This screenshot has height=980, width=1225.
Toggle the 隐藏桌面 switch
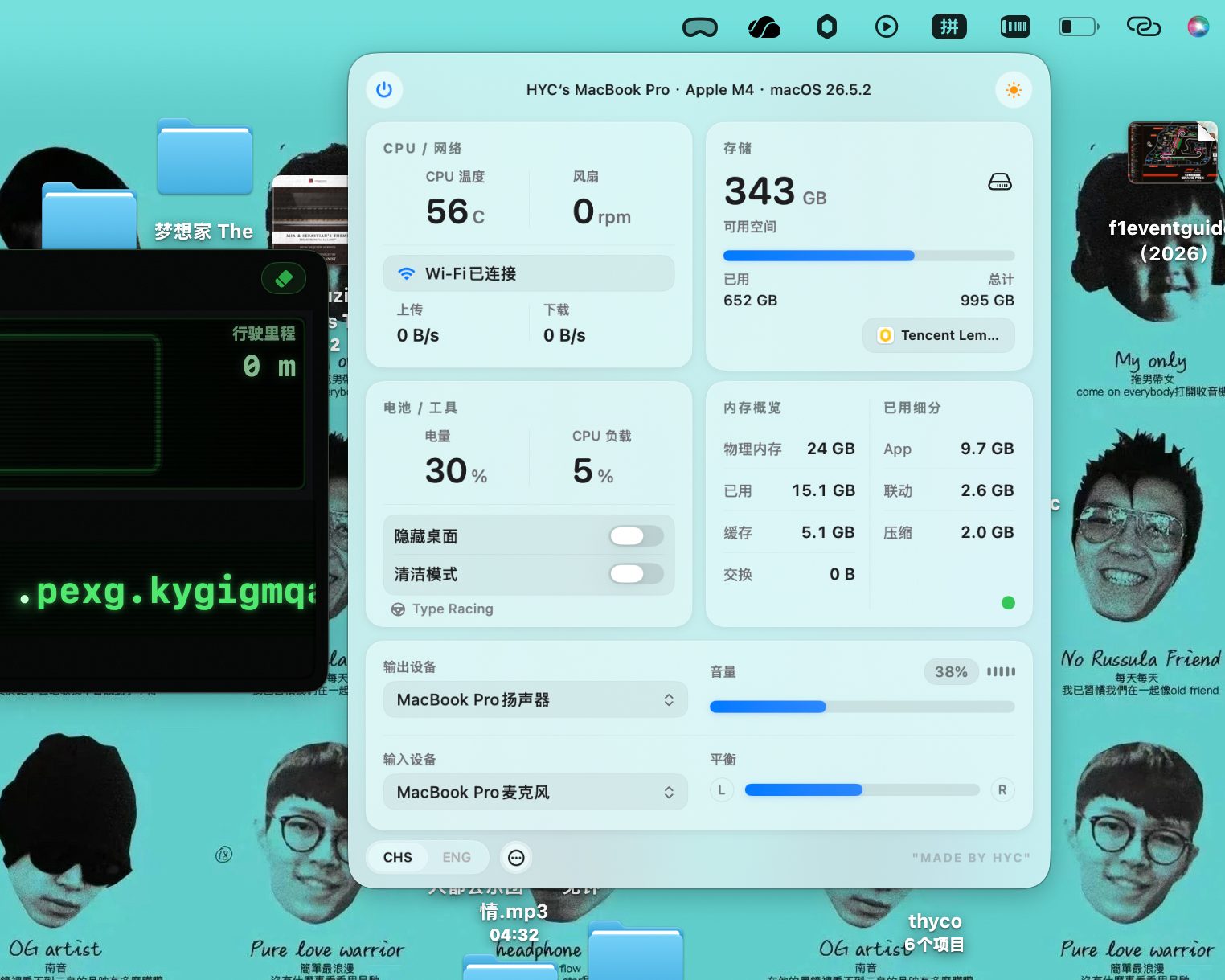[x=637, y=536]
